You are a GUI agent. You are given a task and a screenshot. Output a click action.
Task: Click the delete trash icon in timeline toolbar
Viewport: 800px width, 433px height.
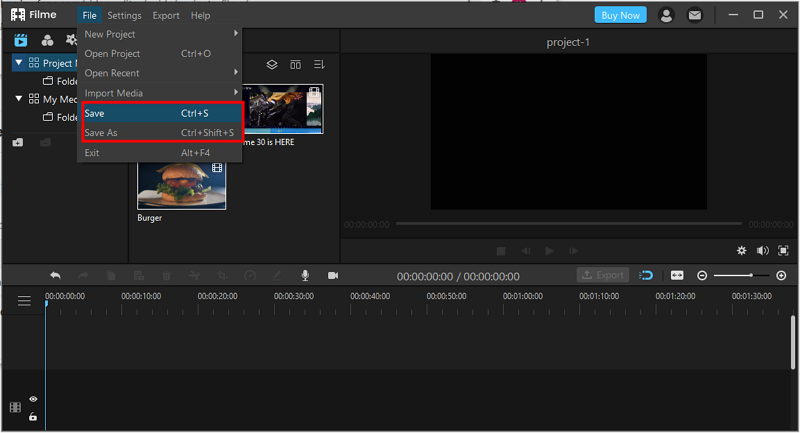(x=166, y=276)
